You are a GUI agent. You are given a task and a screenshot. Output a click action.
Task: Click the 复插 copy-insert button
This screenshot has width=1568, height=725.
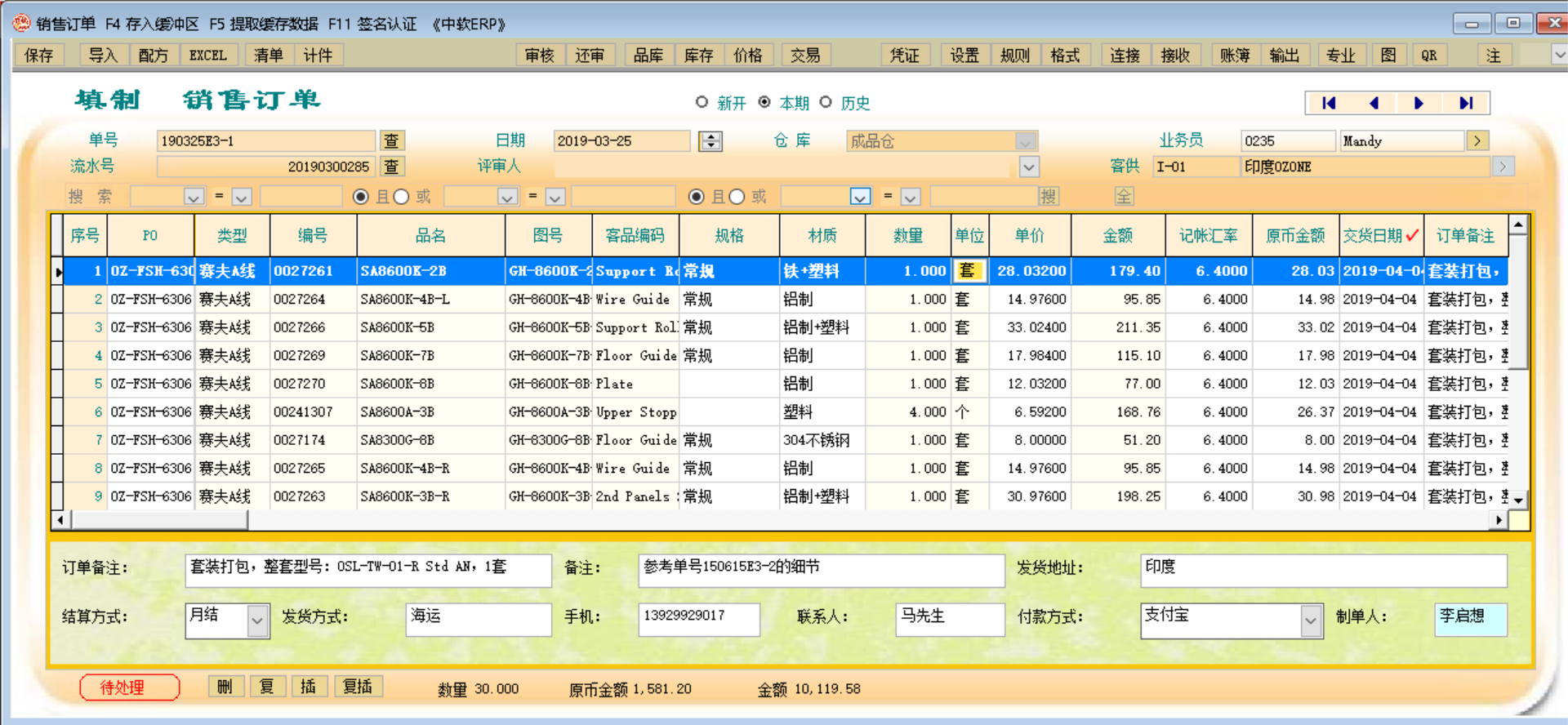click(358, 687)
